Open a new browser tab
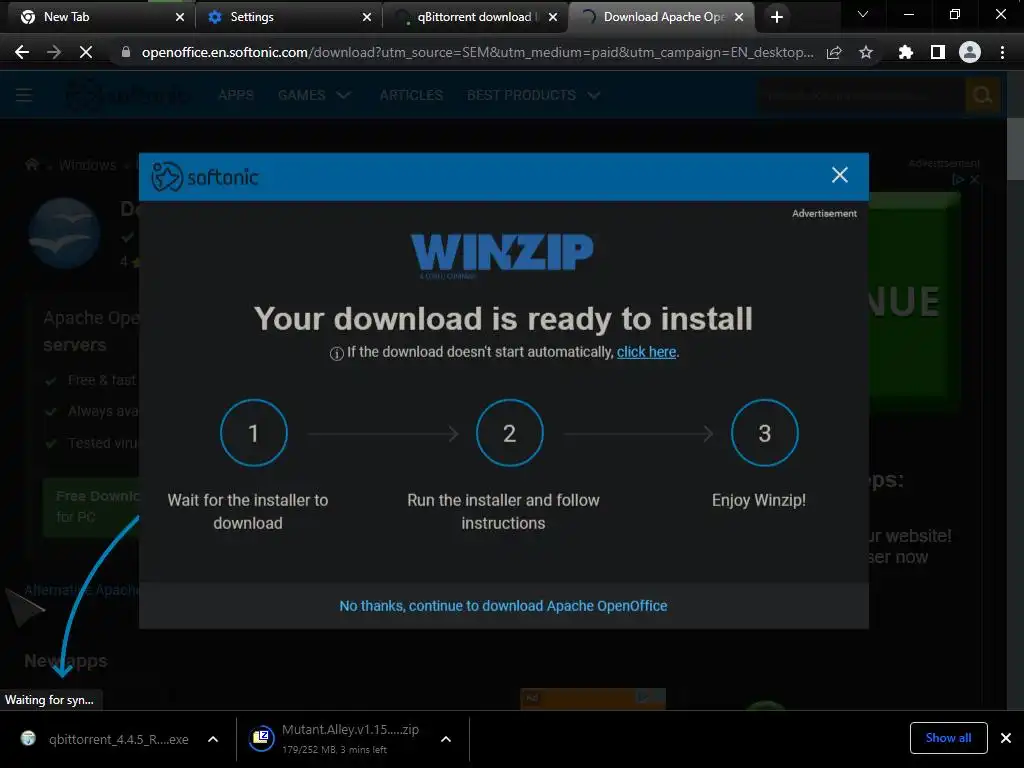Viewport: 1024px width, 768px height. click(x=776, y=17)
